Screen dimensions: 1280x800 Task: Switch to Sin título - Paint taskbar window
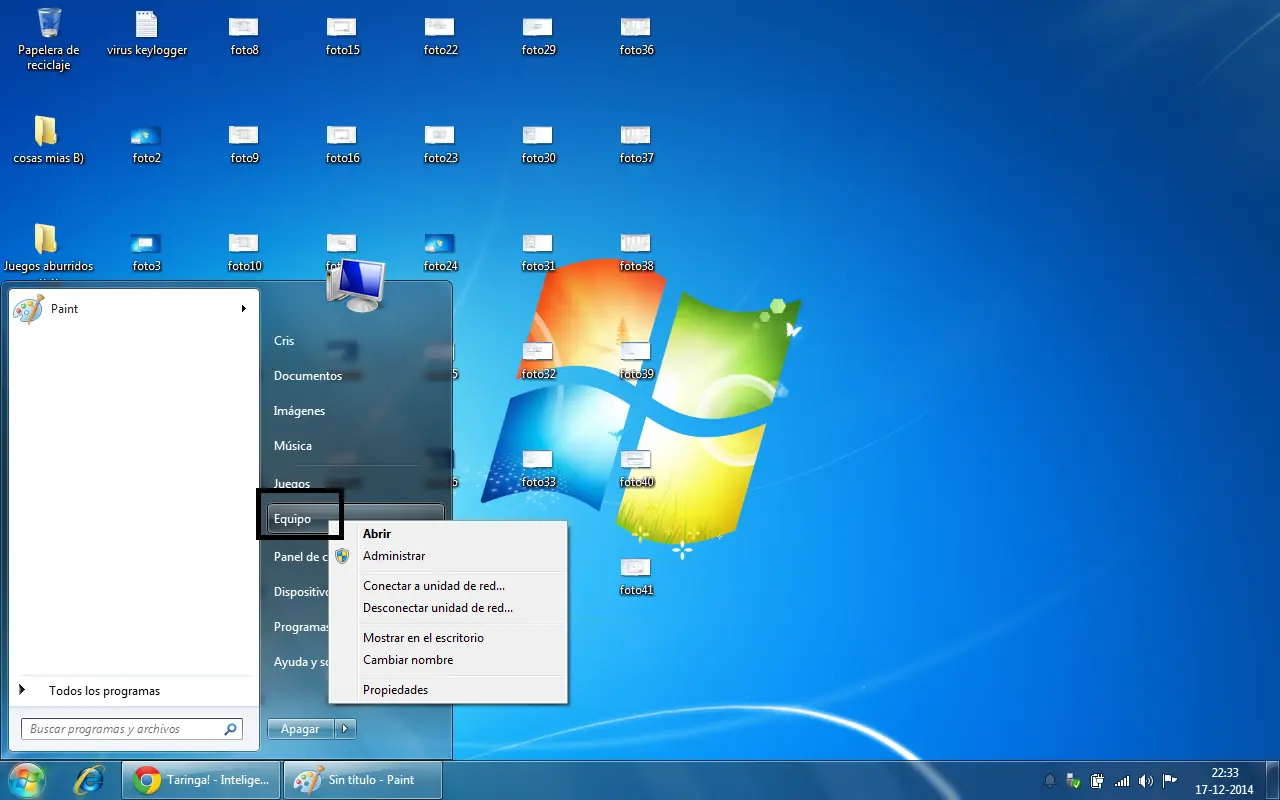point(362,780)
